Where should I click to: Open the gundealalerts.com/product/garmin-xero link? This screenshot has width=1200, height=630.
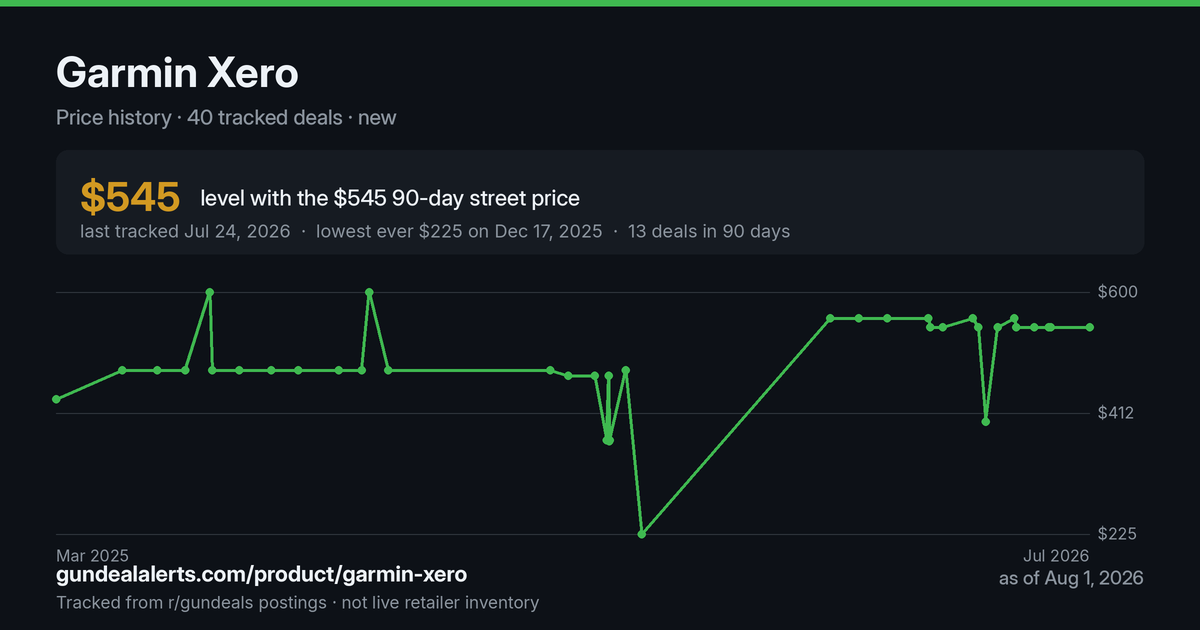coord(261,575)
